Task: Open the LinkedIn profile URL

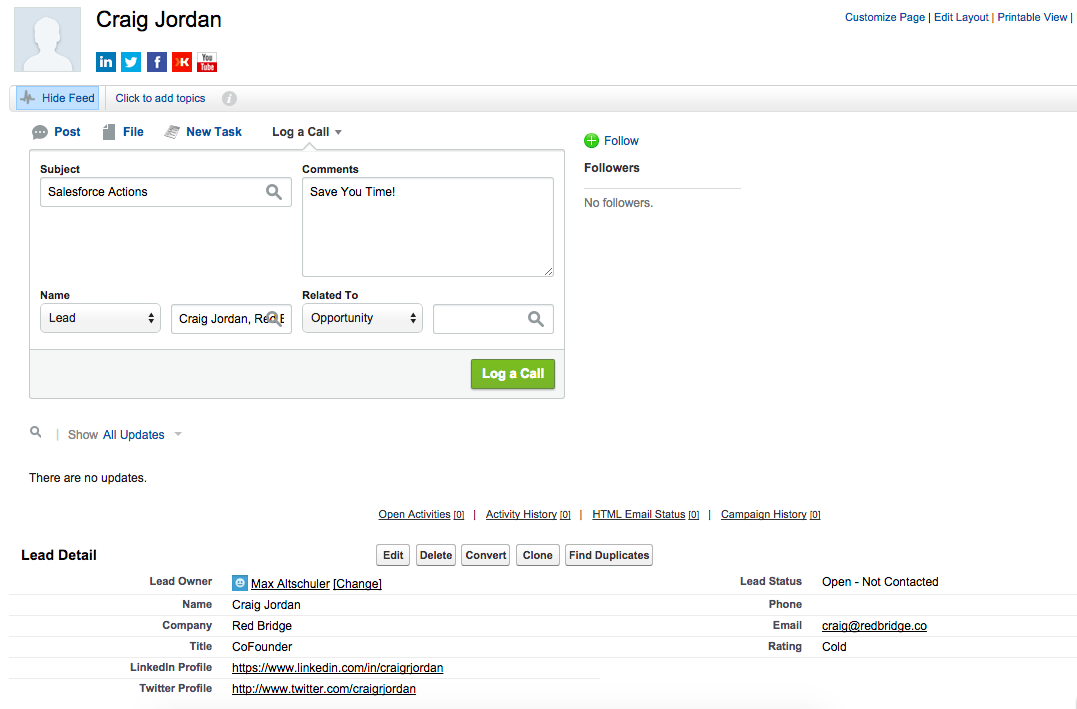Action: (x=337, y=668)
